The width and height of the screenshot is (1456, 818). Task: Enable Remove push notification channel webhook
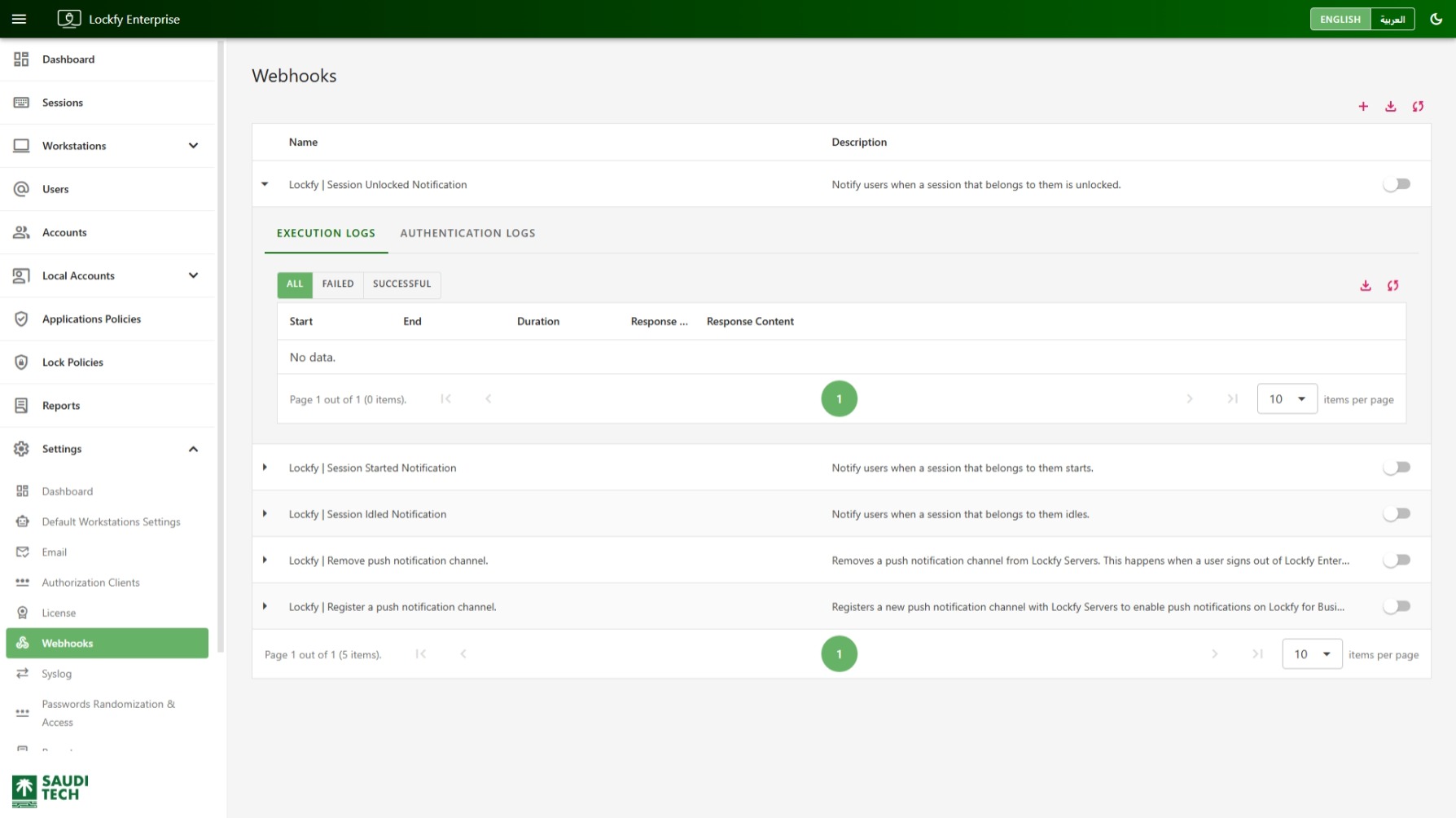[x=1397, y=561]
